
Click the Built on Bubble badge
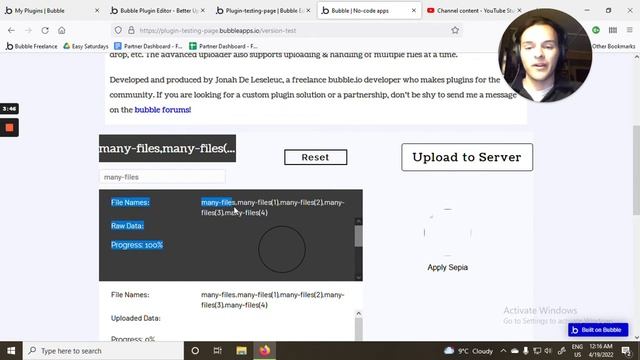pos(598,330)
